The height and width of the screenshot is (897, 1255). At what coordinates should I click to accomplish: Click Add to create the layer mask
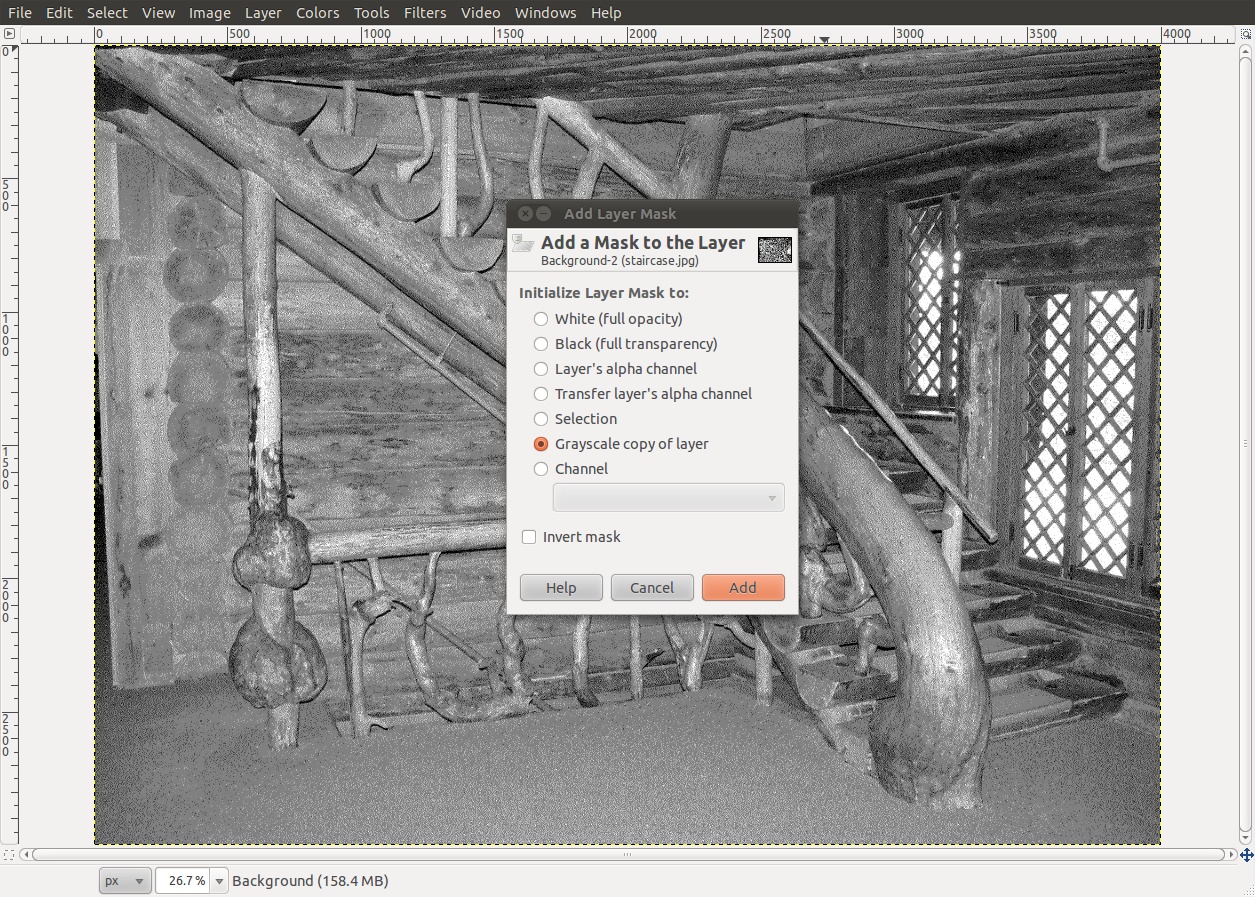pyautogui.click(x=743, y=588)
